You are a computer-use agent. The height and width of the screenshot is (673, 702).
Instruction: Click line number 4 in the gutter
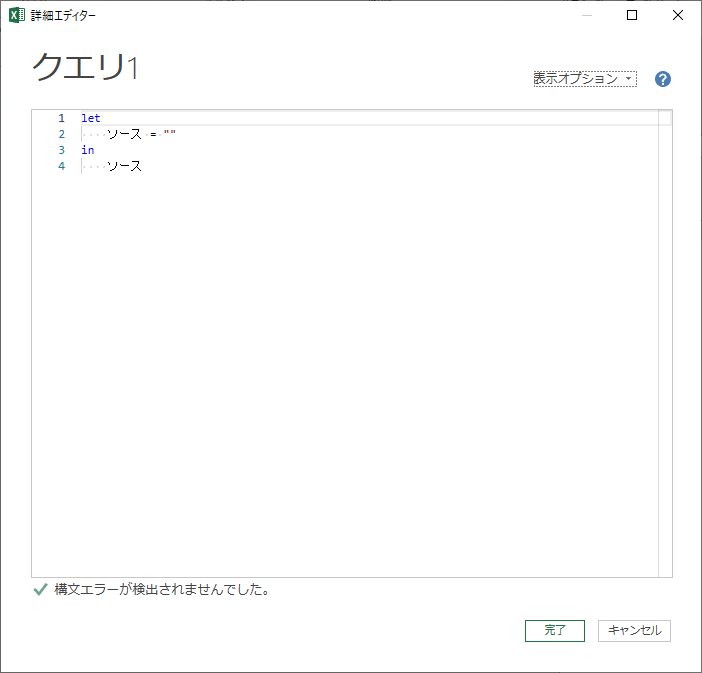click(x=61, y=166)
